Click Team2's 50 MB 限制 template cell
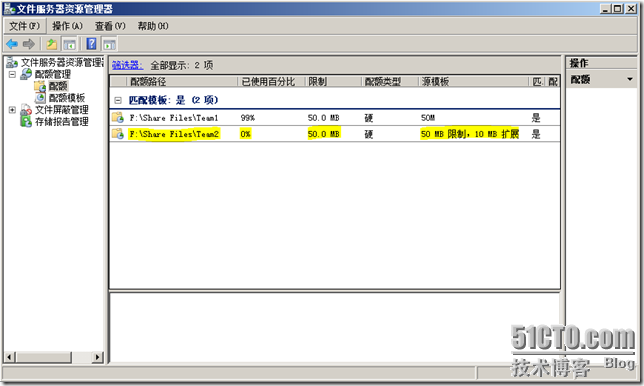This screenshot has width=644, height=386. [x=470, y=134]
